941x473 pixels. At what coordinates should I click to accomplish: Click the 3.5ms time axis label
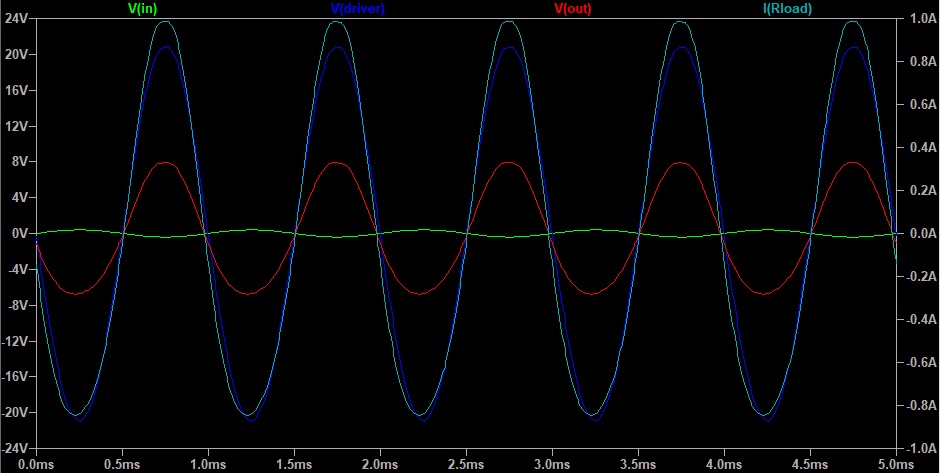[638, 465]
